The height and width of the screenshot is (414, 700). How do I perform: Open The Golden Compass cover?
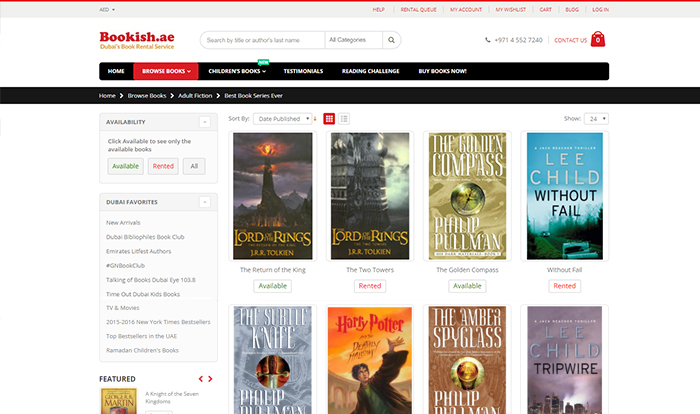[467, 196]
